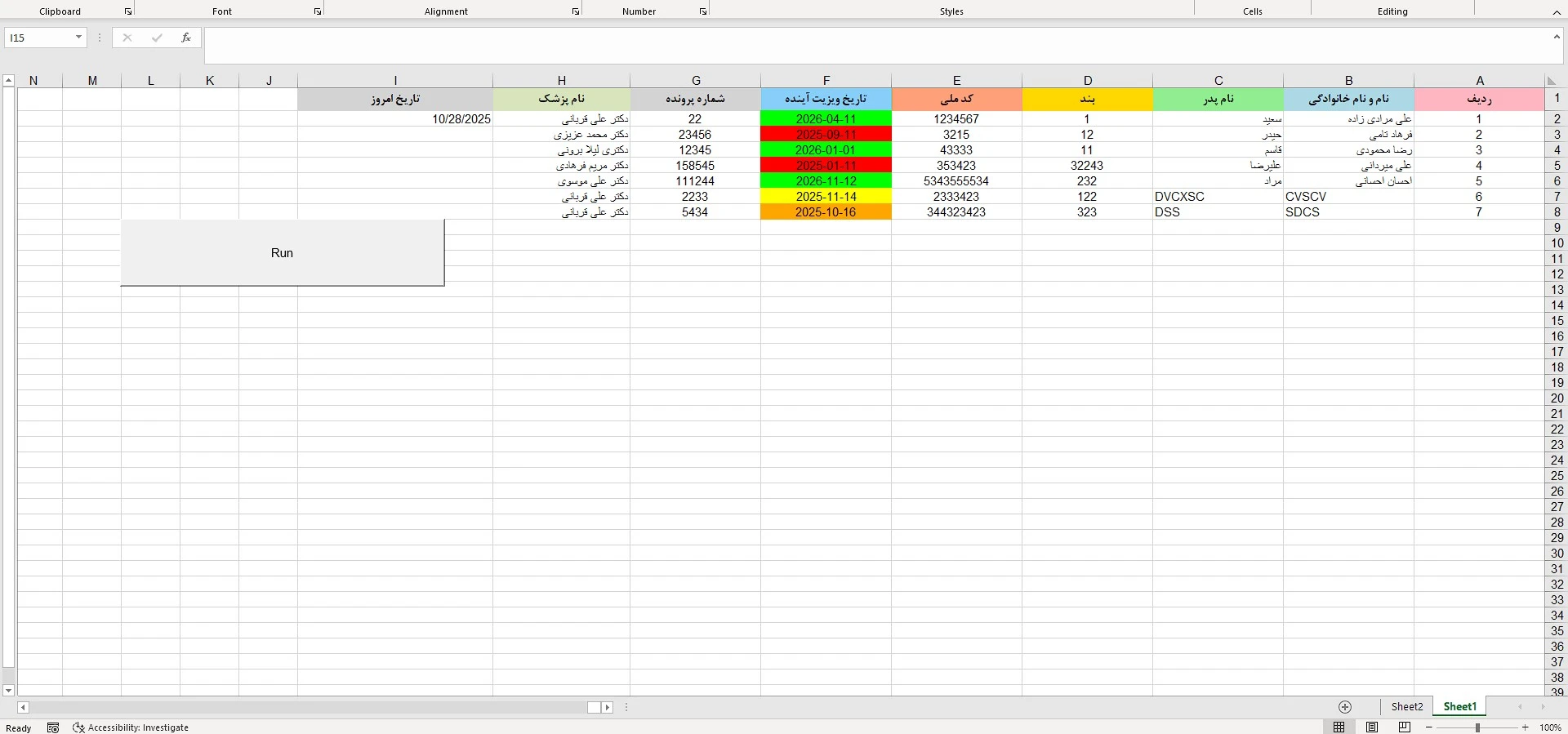Image resolution: width=1568 pixels, height=734 pixels.
Task: Switch to the Sheet2 tab
Action: click(x=1407, y=707)
